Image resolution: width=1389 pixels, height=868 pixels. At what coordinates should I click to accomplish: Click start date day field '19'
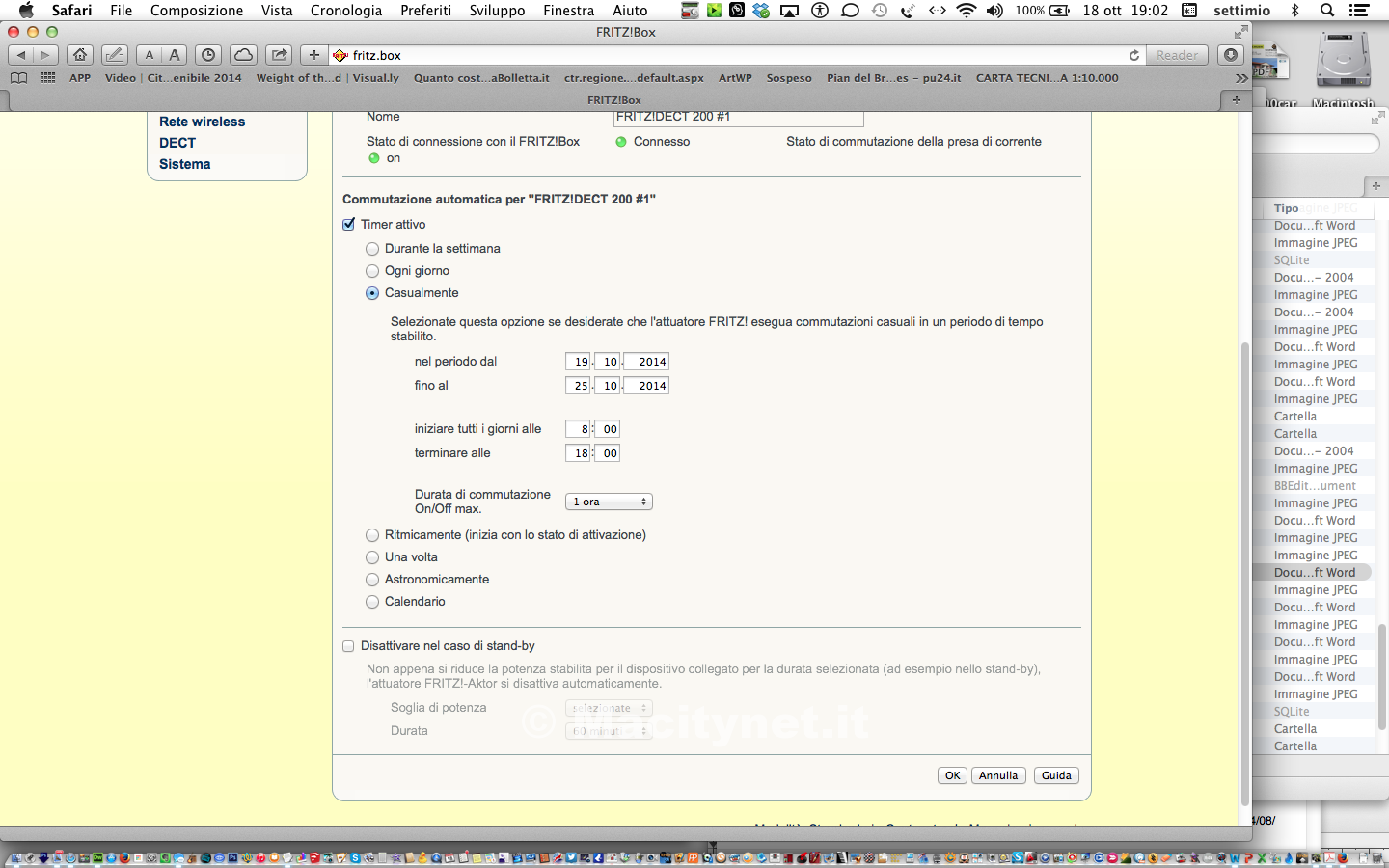tap(579, 362)
